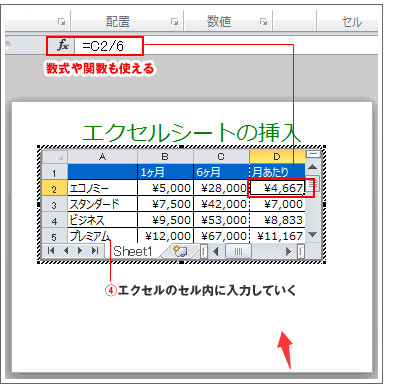Viewport: 394px width, 388px height.
Task: Go to first sheet navigation arrow
Action: 51,250
